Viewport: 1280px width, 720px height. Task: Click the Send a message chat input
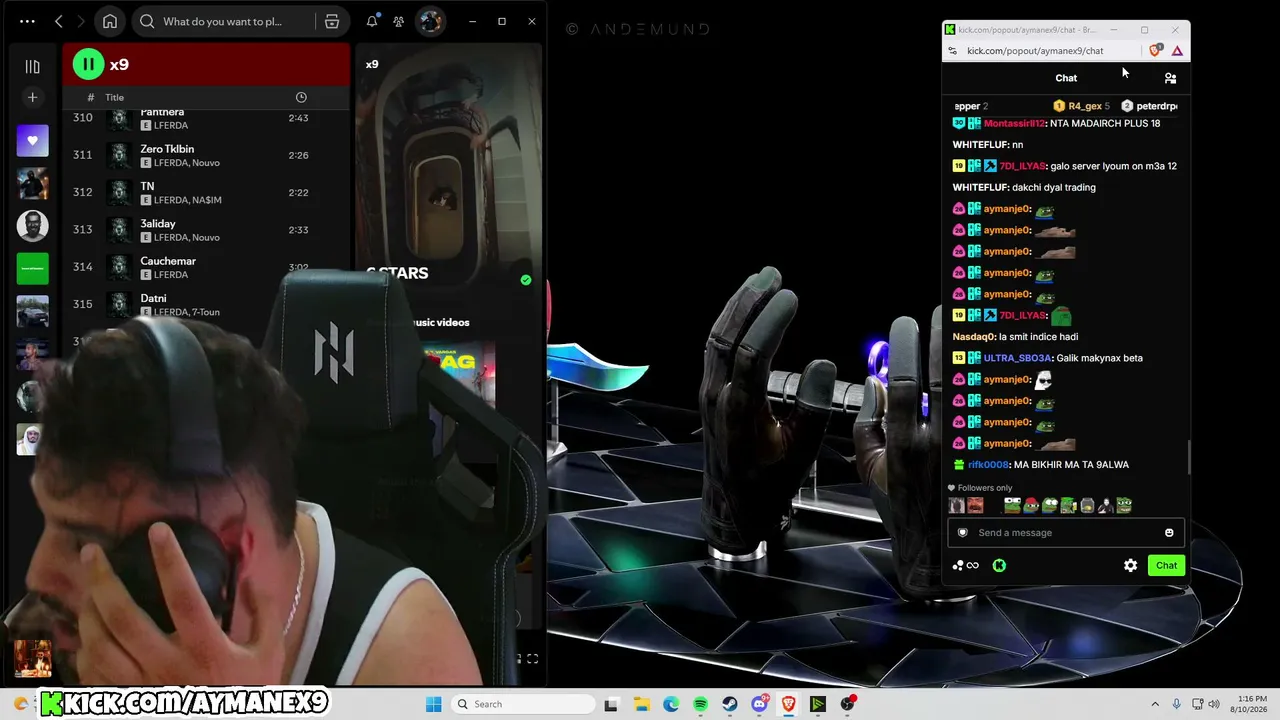click(1066, 533)
